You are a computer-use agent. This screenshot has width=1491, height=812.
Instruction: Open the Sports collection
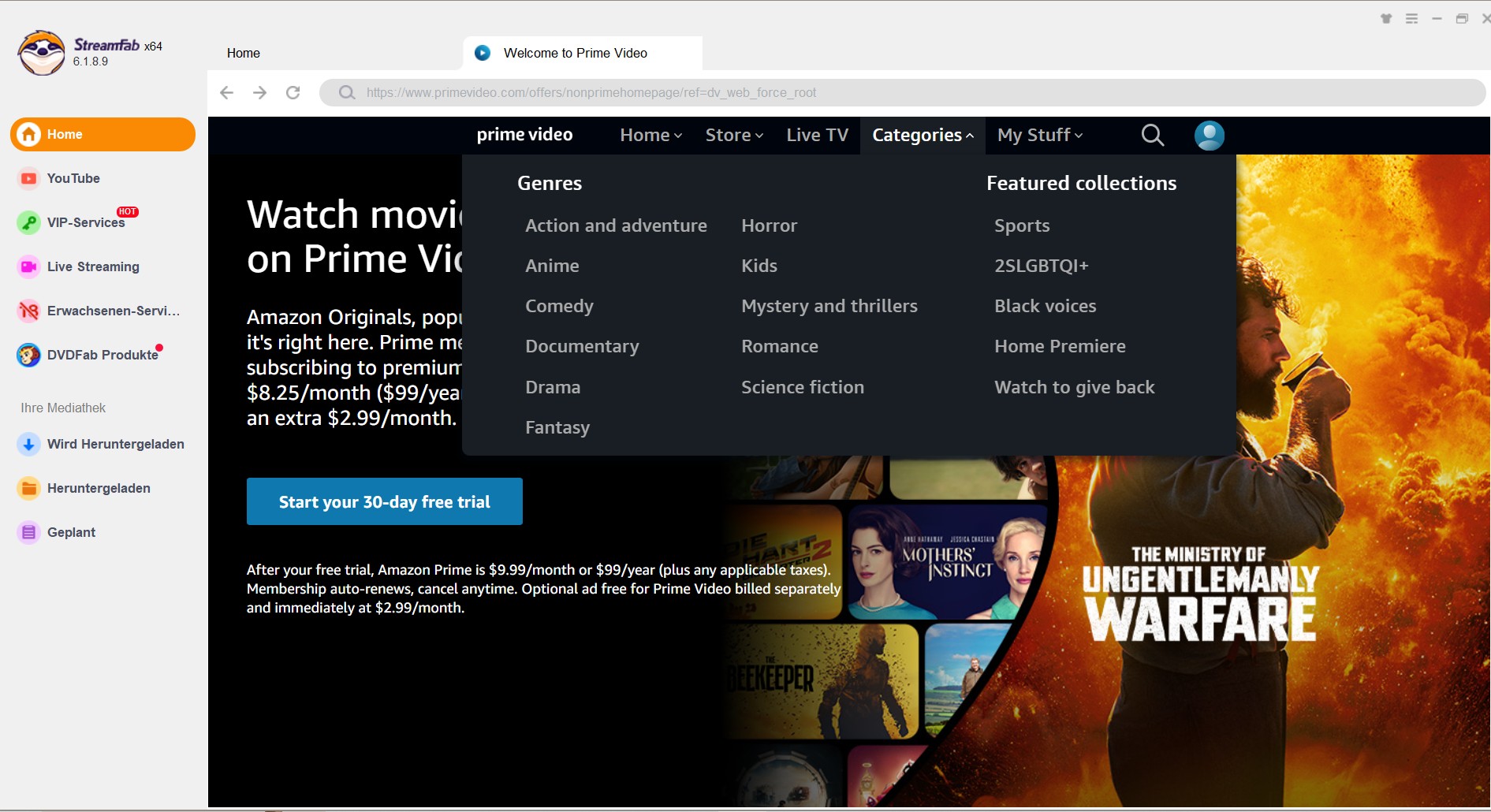tap(1022, 225)
